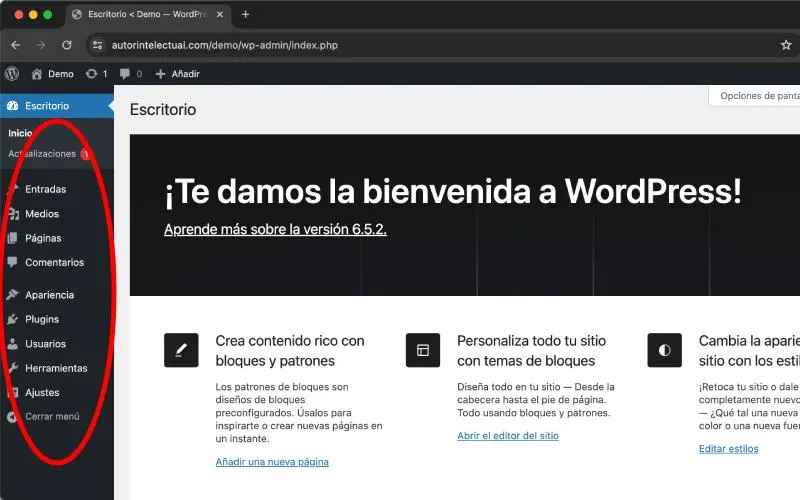Click the Demo site name in admin bar
The width and height of the screenshot is (800, 500).
61,74
